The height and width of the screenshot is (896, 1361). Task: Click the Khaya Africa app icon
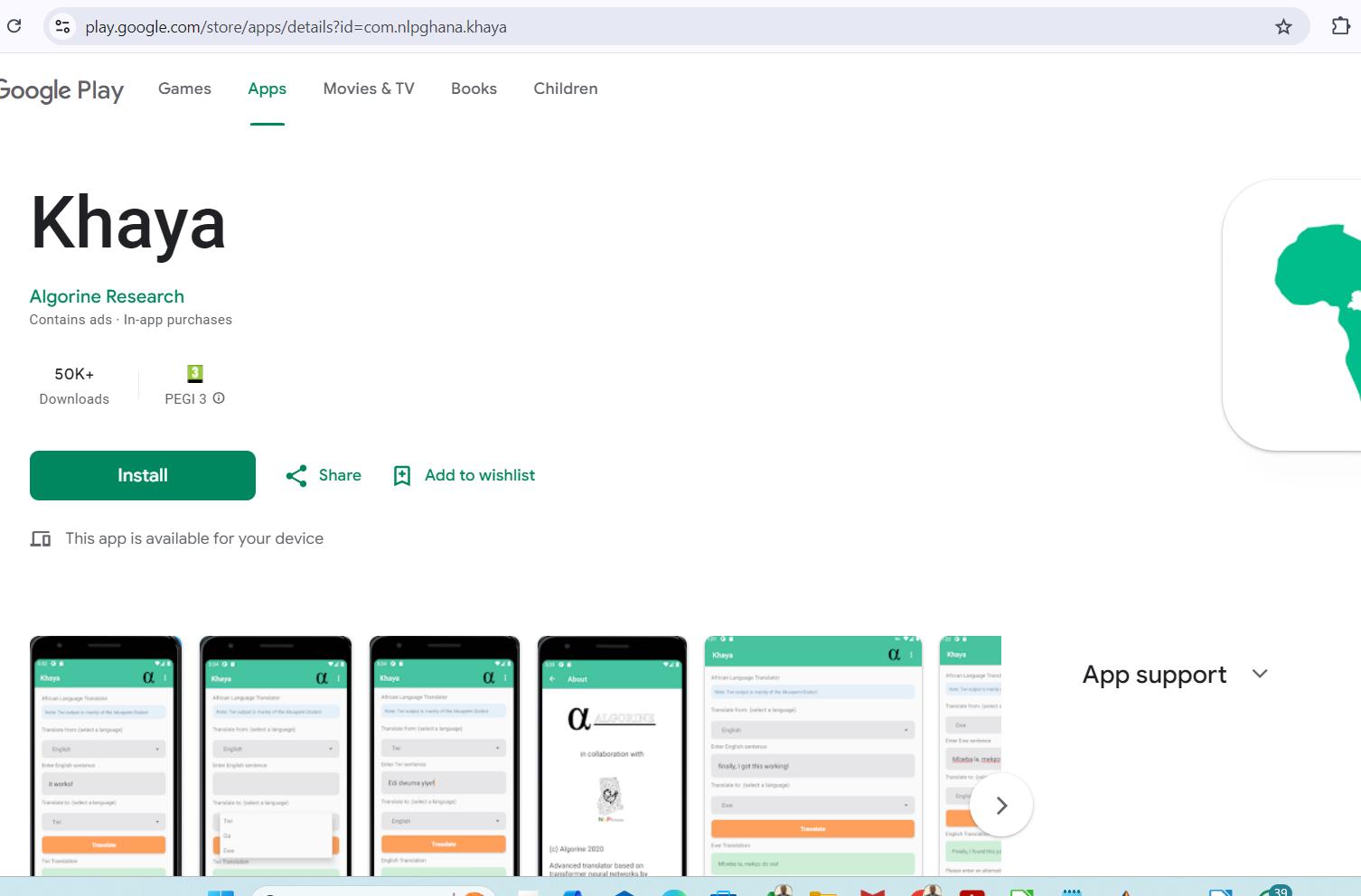pos(1292,314)
